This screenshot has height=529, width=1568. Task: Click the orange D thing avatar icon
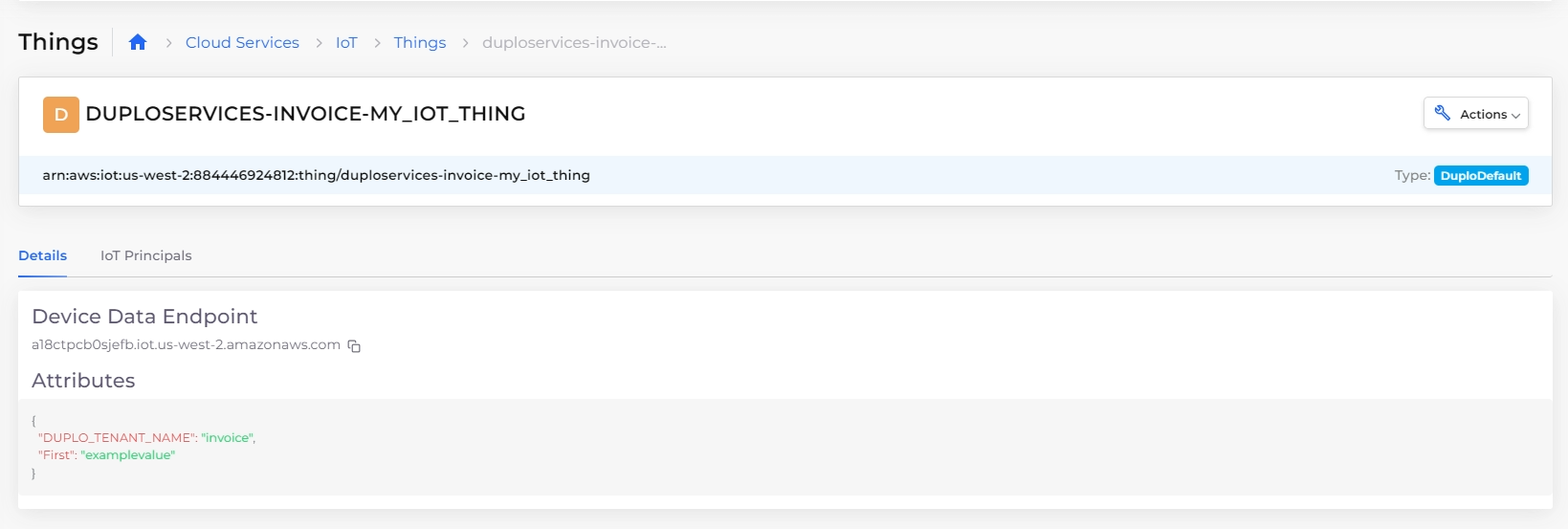(61, 115)
